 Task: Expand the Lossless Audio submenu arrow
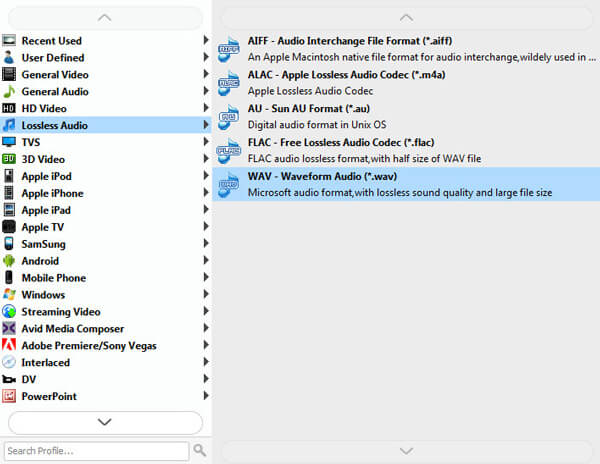[205, 124]
